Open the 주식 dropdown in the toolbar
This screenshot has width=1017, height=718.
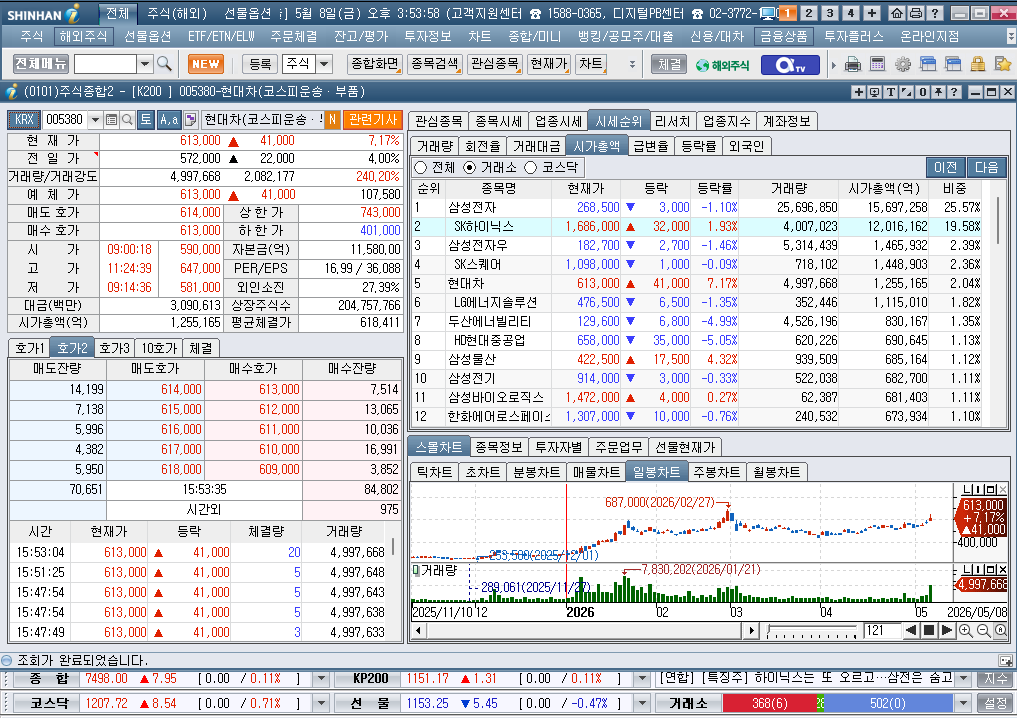pyautogui.click(x=324, y=64)
